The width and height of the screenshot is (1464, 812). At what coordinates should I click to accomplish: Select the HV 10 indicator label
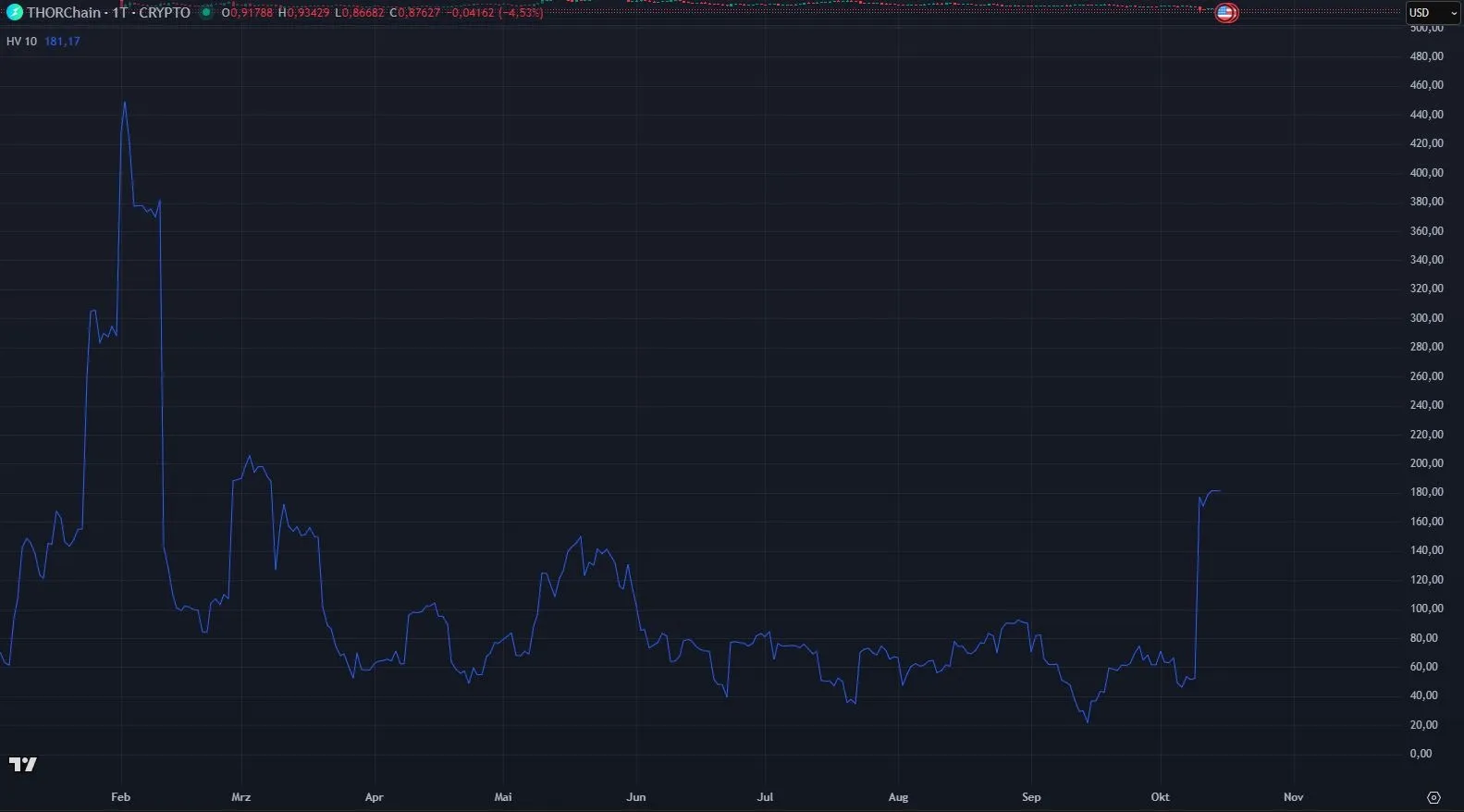point(21,42)
